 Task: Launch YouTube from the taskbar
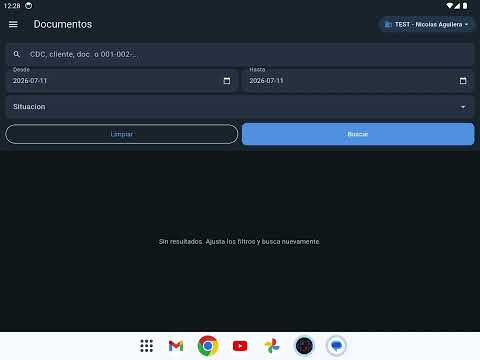point(240,346)
